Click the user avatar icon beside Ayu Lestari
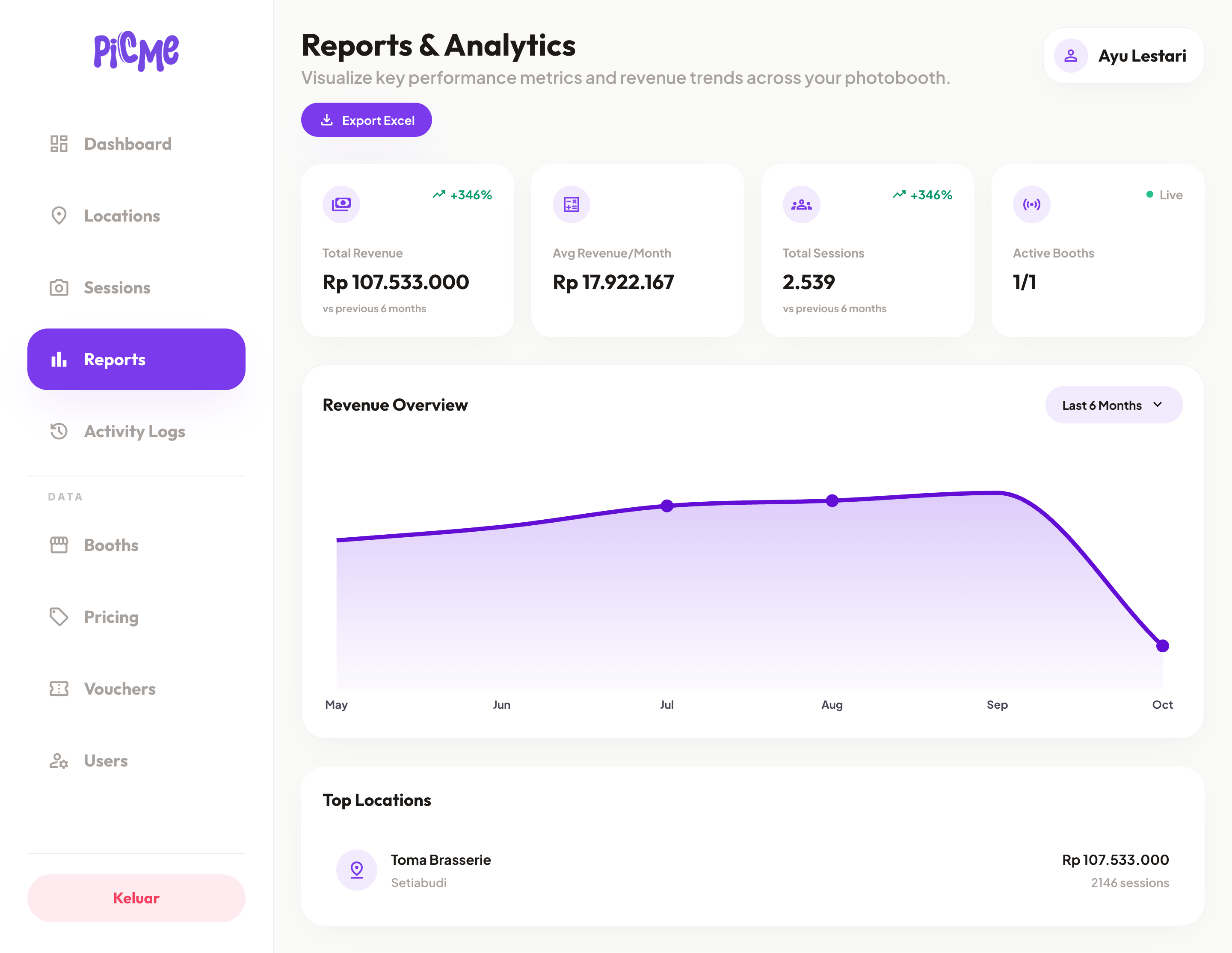This screenshot has height=953, width=1232. [x=1071, y=56]
